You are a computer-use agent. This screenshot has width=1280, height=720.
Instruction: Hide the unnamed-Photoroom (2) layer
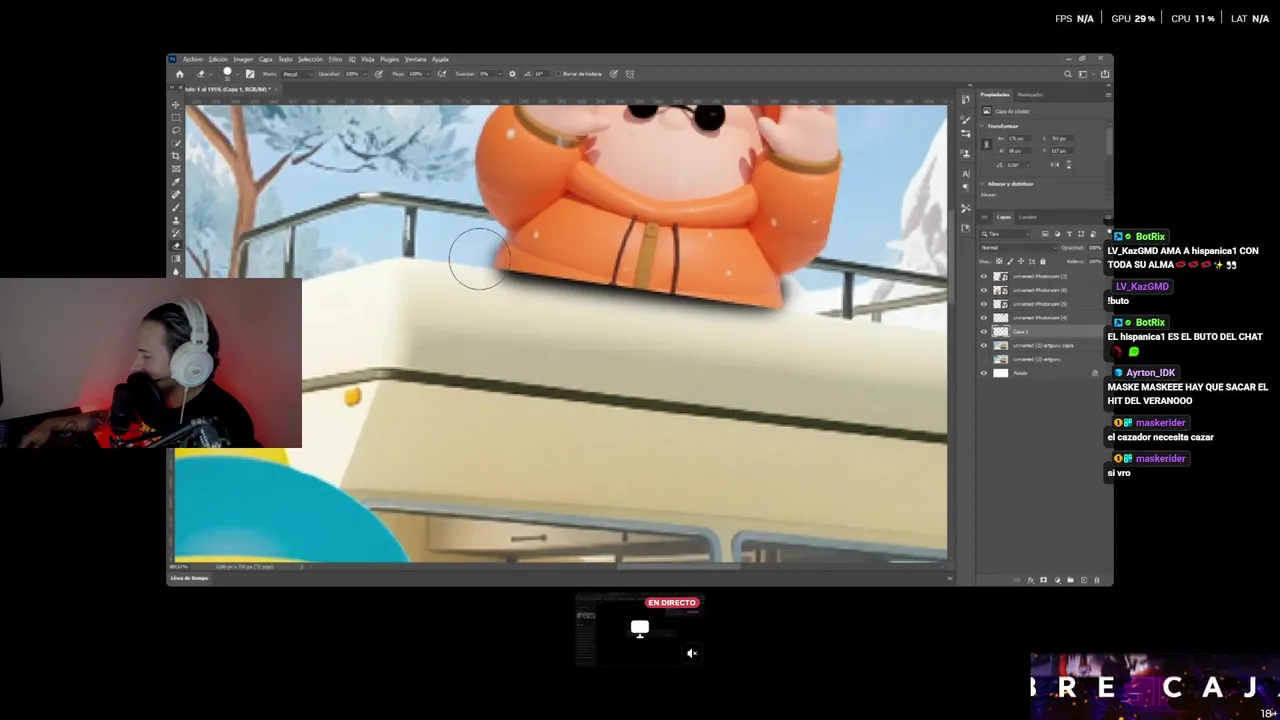coord(983,276)
